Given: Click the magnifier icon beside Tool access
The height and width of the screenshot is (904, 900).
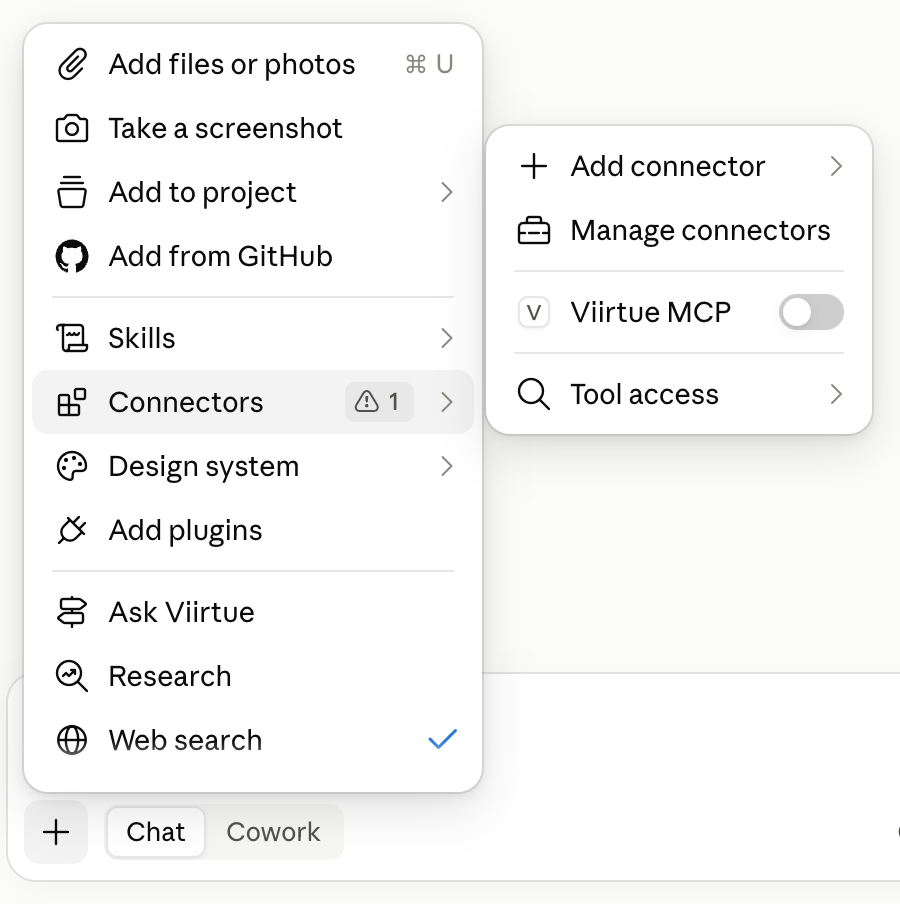Looking at the screenshot, I should pos(534,394).
